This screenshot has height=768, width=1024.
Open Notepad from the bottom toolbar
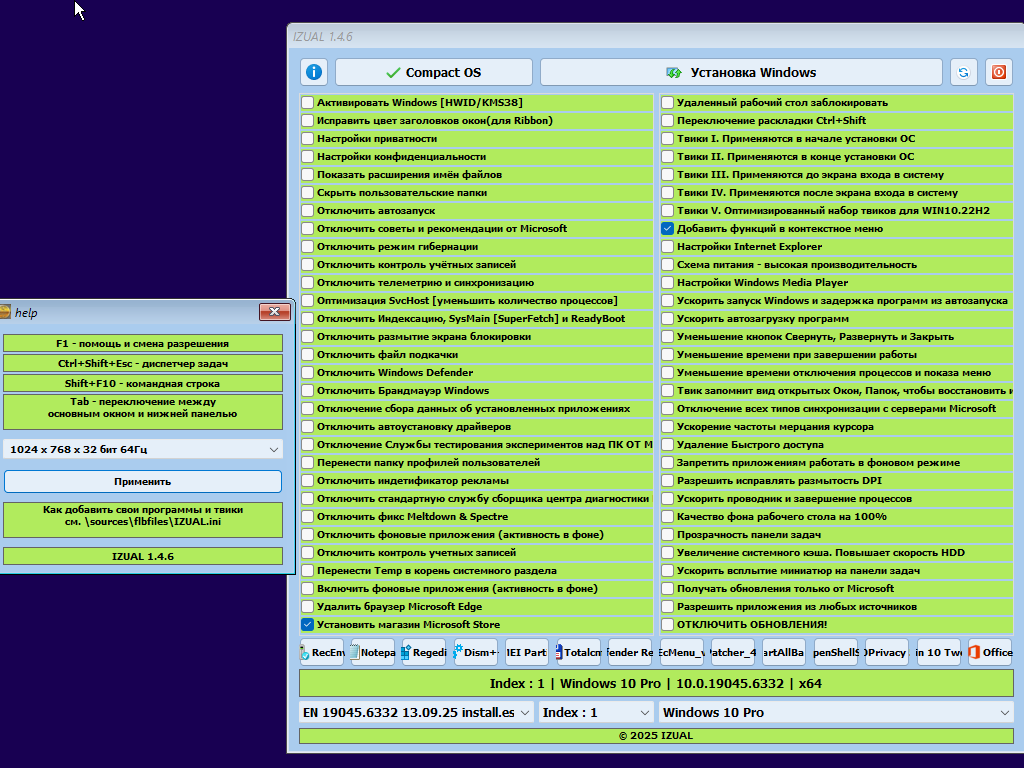pos(372,652)
